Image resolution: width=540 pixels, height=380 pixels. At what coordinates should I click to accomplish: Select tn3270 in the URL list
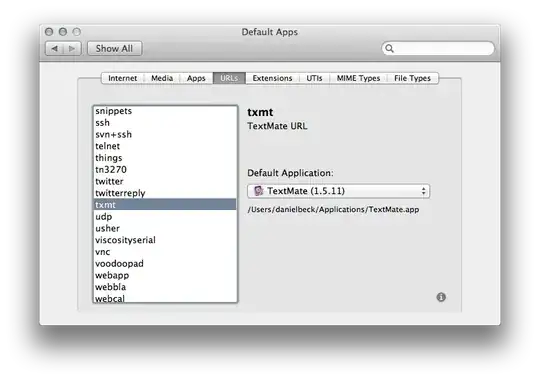point(165,170)
